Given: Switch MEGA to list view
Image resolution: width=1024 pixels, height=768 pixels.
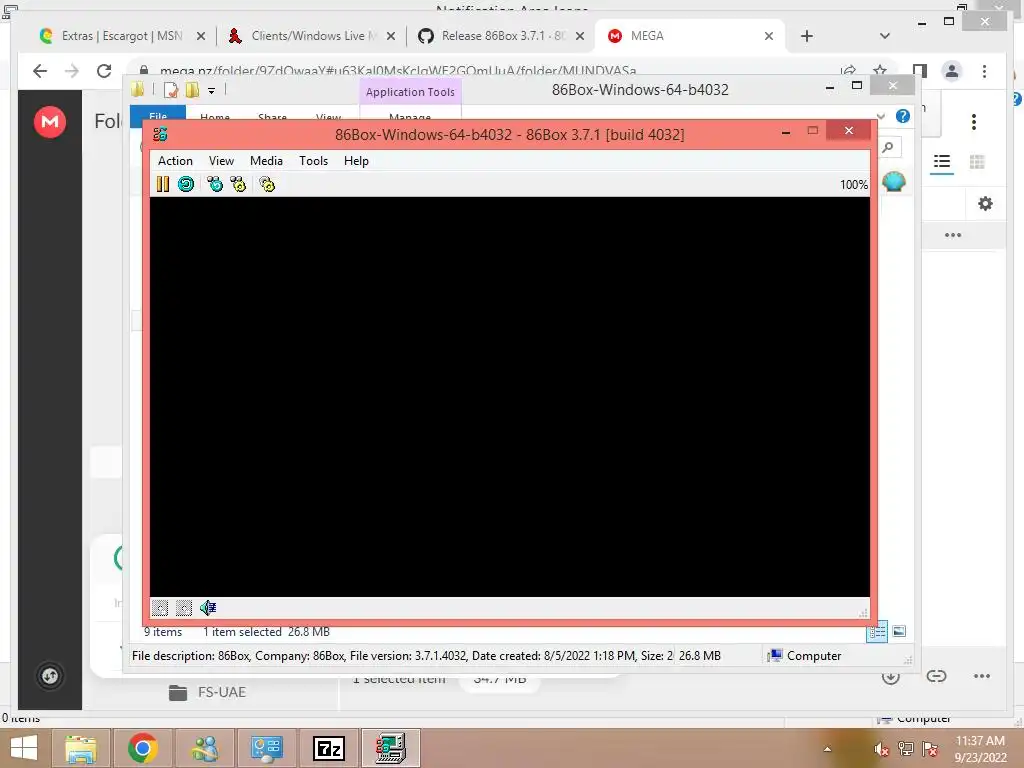Looking at the screenshot, I should (942, 161).
